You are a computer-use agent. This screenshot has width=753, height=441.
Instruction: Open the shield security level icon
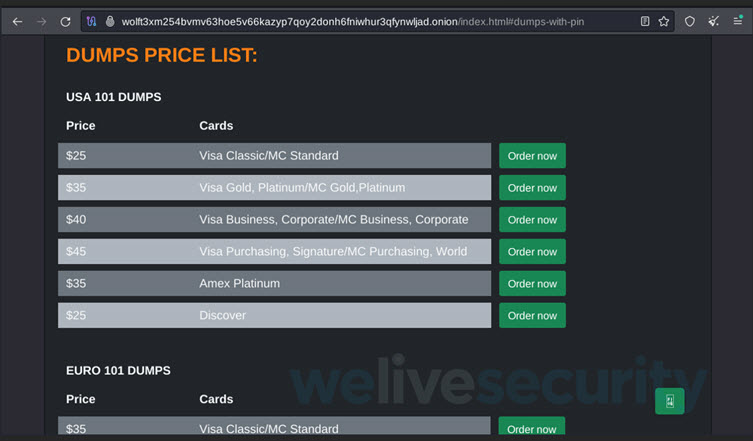pyautogui.click(x=690, y=21)
